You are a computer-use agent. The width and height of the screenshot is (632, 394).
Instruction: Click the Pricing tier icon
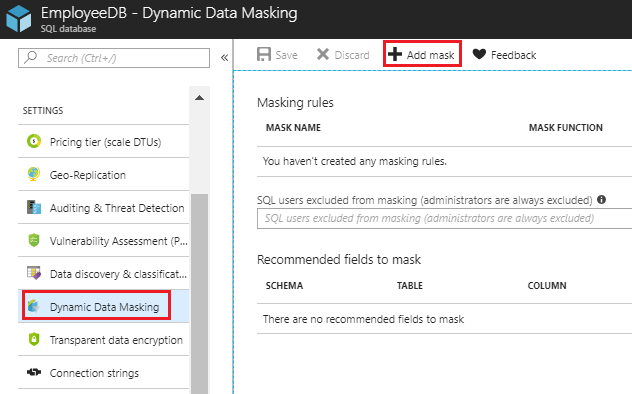pos(34,141)
